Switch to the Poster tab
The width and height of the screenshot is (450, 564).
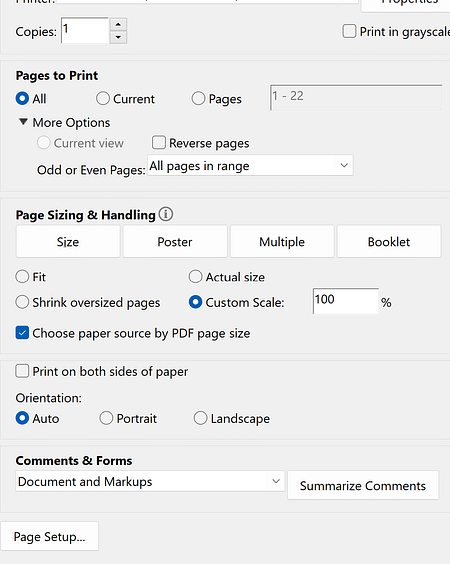pos(175,241)
